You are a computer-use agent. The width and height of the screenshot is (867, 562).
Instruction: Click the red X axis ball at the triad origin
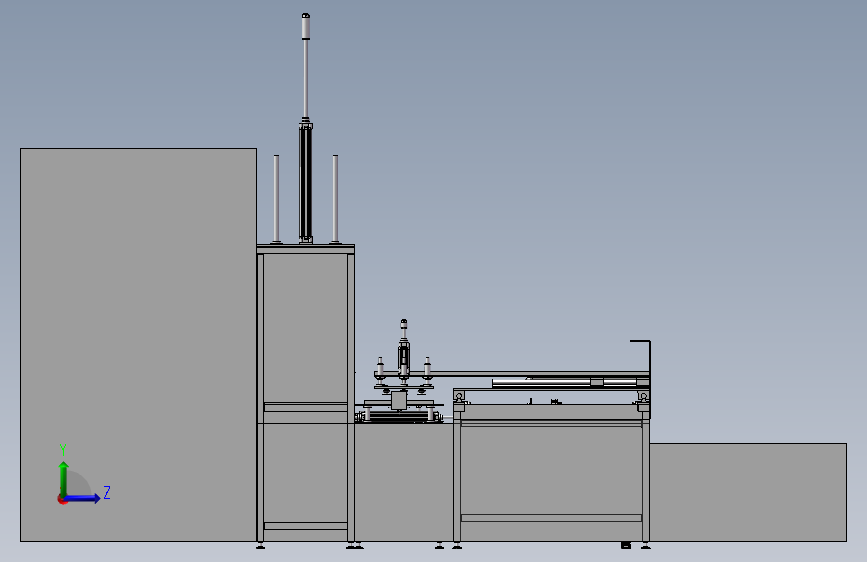pyautogui.click(x=62, y=499)
